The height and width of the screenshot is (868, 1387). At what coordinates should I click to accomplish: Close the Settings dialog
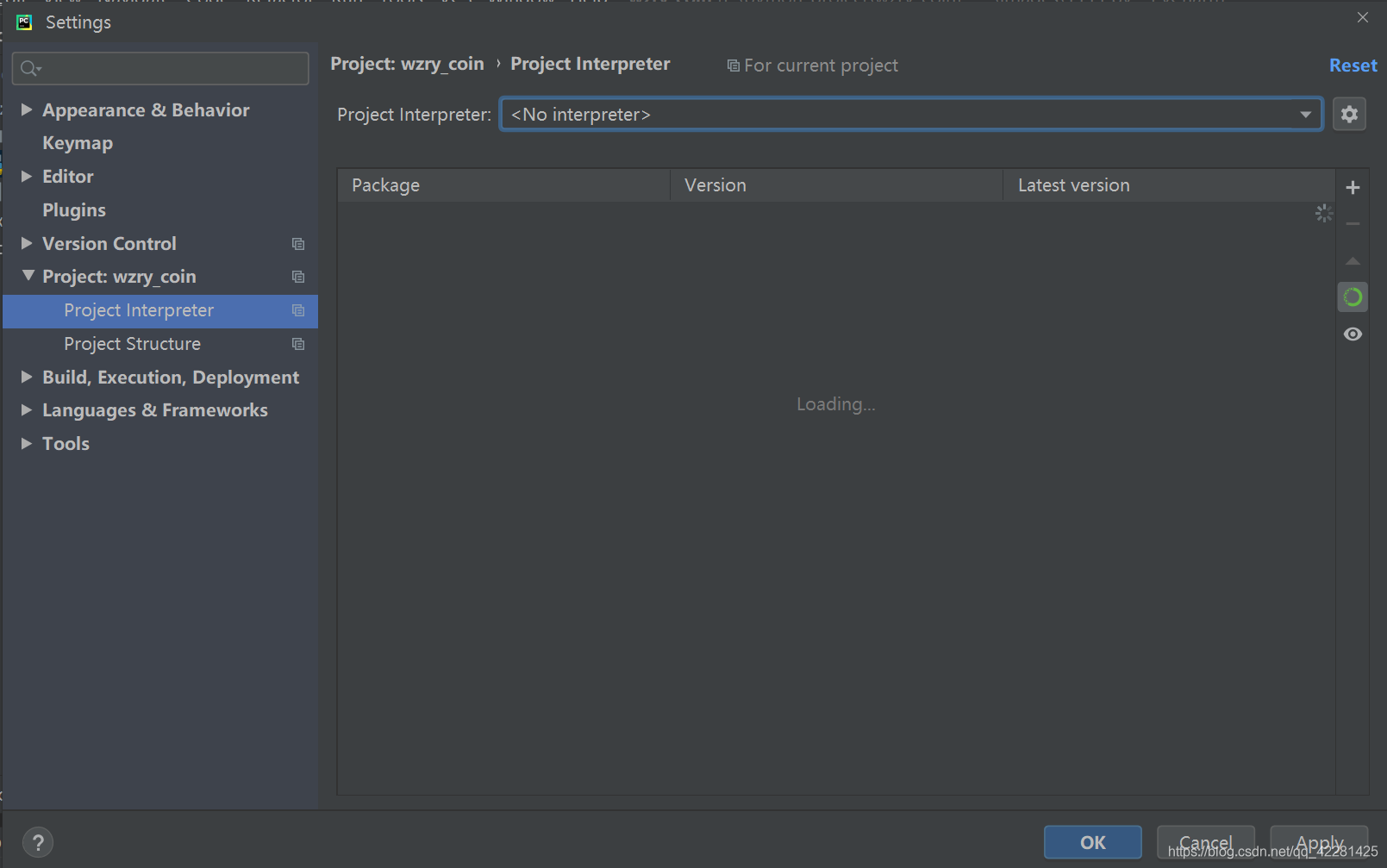coord(1362,17)
